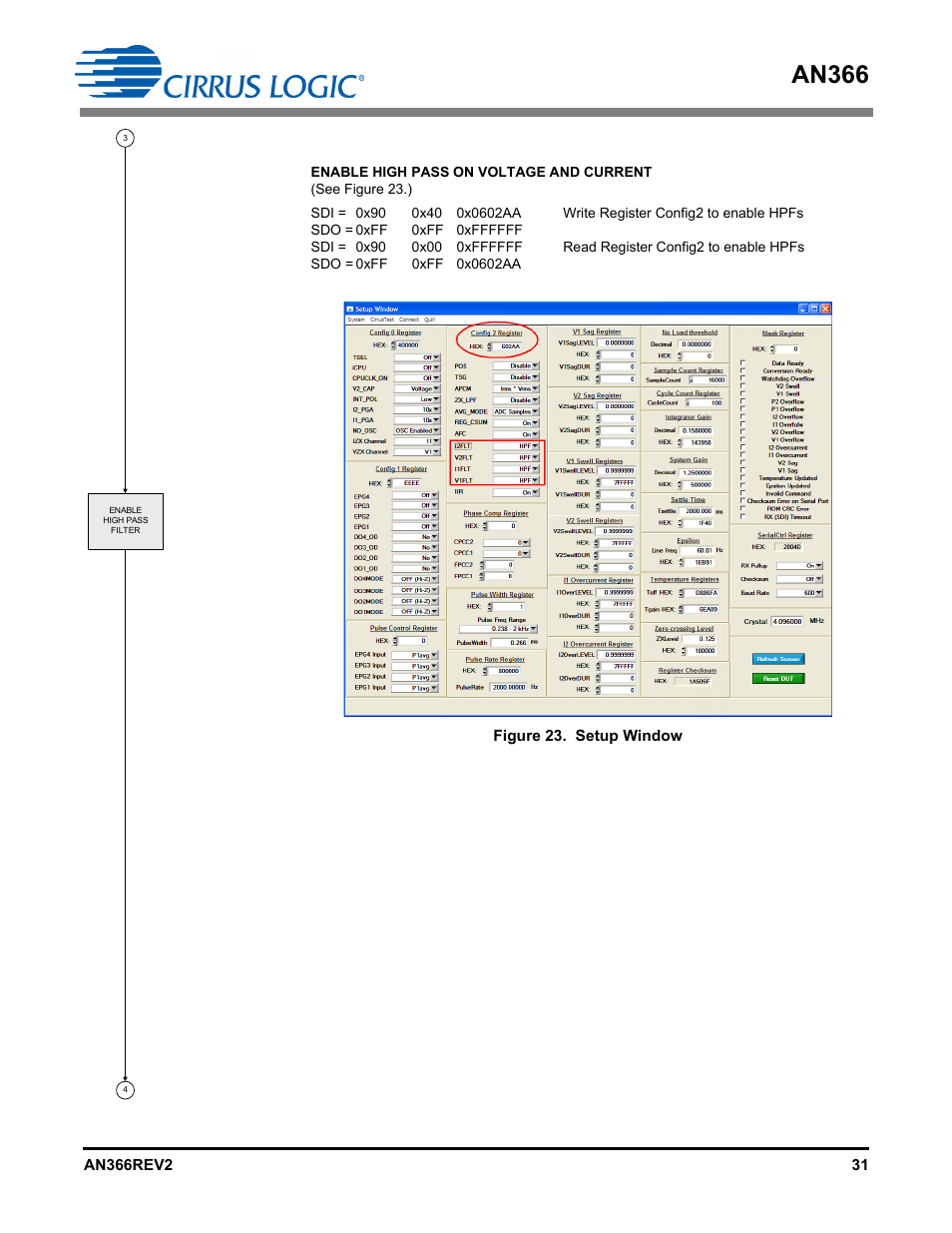Screen dimensions: 952x1233
Task: Click the Config 0 Register HEX stepper
Action: click(x=393, y=345)
